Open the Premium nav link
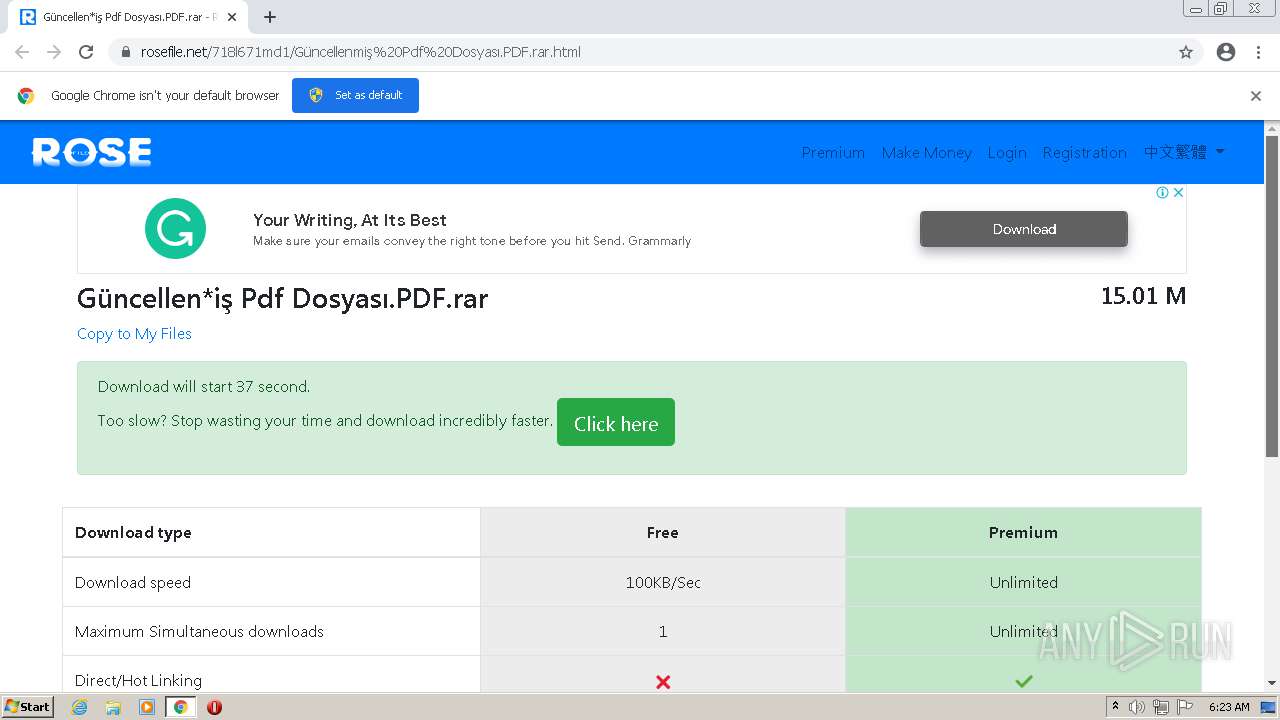This screenshot has width=1280, height=720. (x=833, y=152)
